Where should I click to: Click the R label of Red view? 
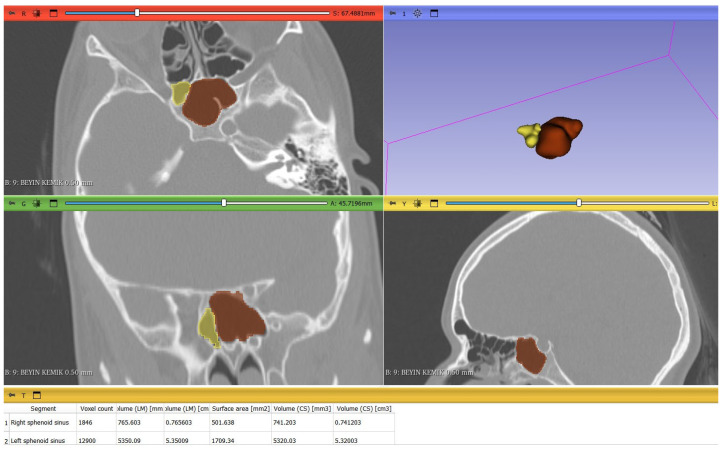pos(24,13)
